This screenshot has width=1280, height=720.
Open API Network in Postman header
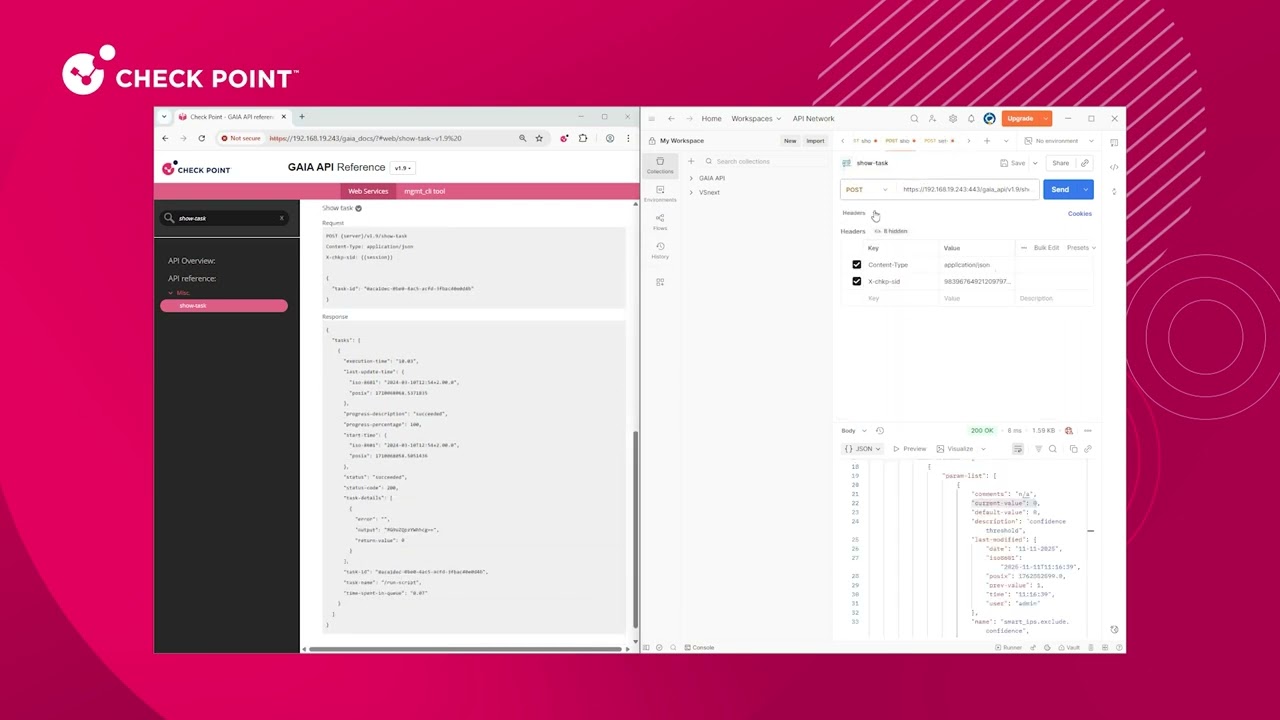[813, 119]
